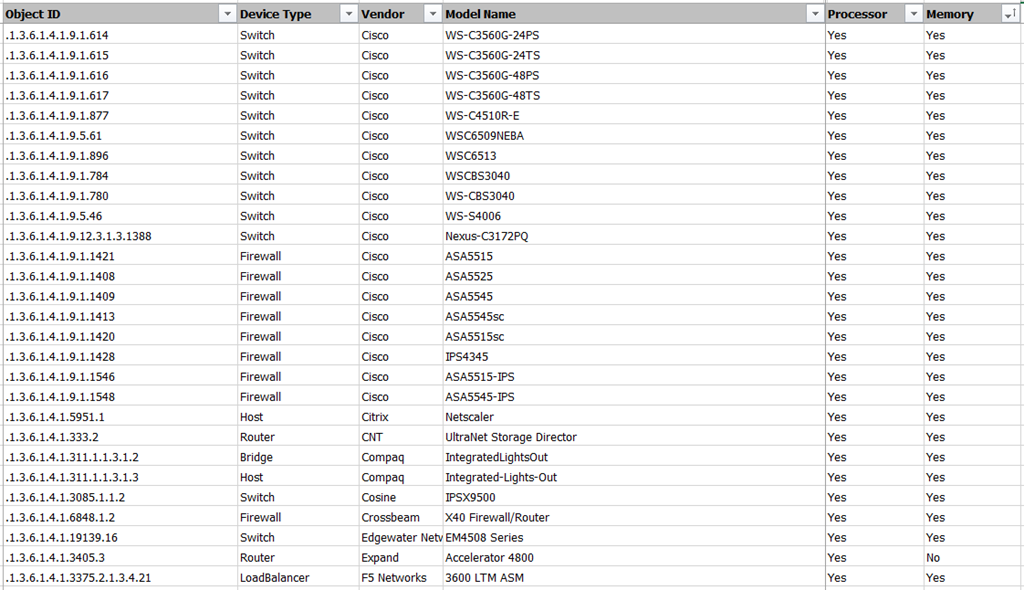Select the Citrix vendor cell
Image resolution: width=1024 pixels, height=590 pixels.
(375, 417)
